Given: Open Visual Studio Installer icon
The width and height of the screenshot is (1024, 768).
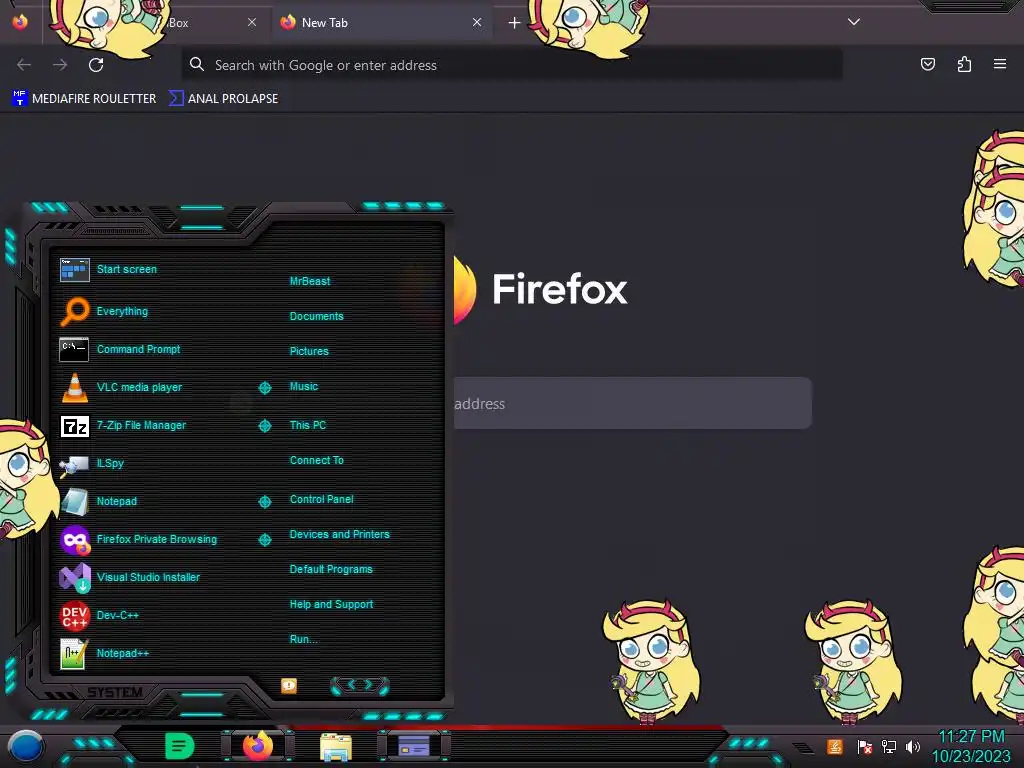Looking at the screenshot, I should (x=75, y=578).
